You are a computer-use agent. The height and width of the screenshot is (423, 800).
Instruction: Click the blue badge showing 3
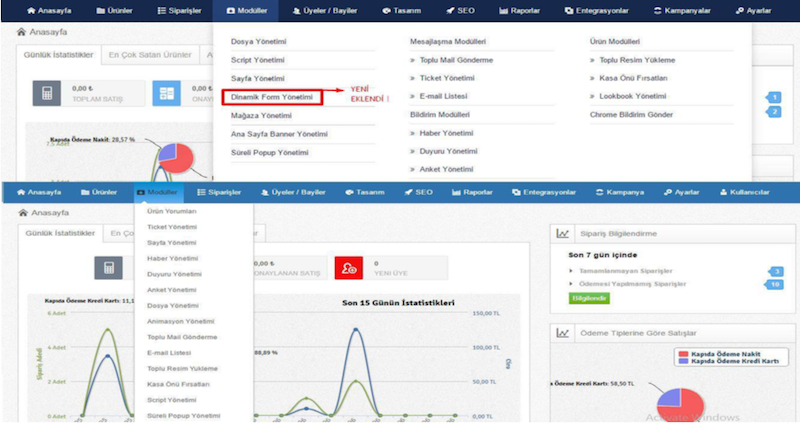[776, 271]
